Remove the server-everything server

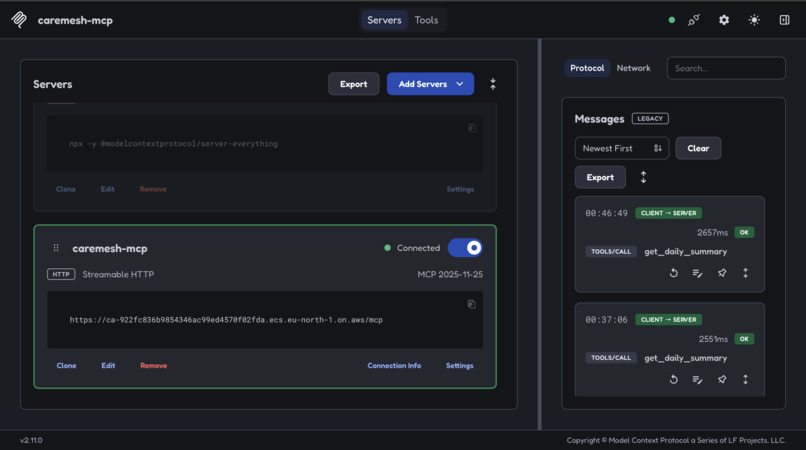point(153,189)
